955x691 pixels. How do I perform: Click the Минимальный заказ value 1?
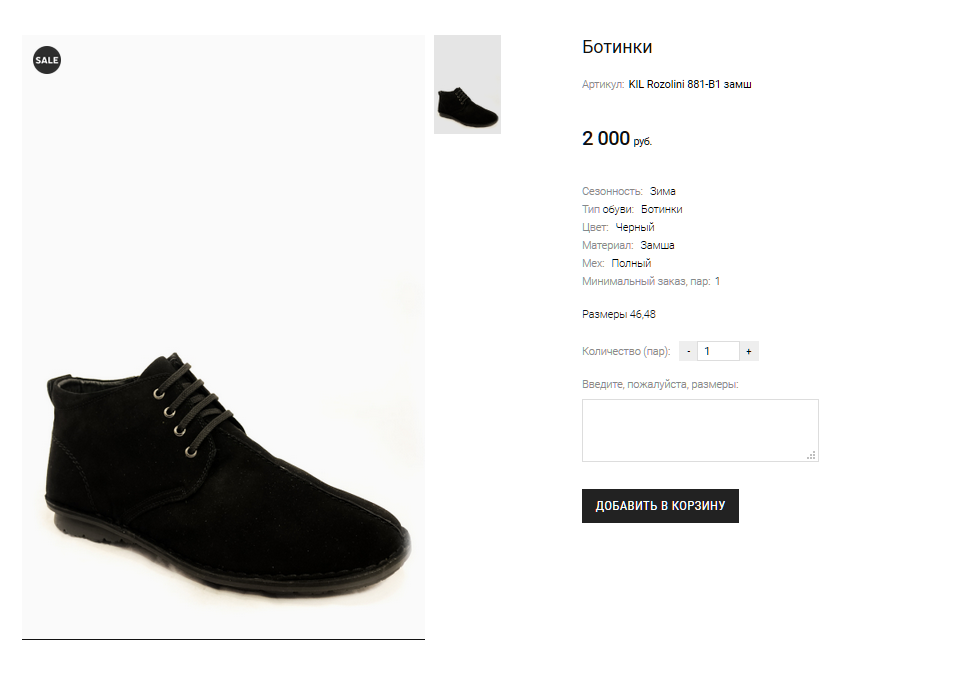tap(717, 281)
